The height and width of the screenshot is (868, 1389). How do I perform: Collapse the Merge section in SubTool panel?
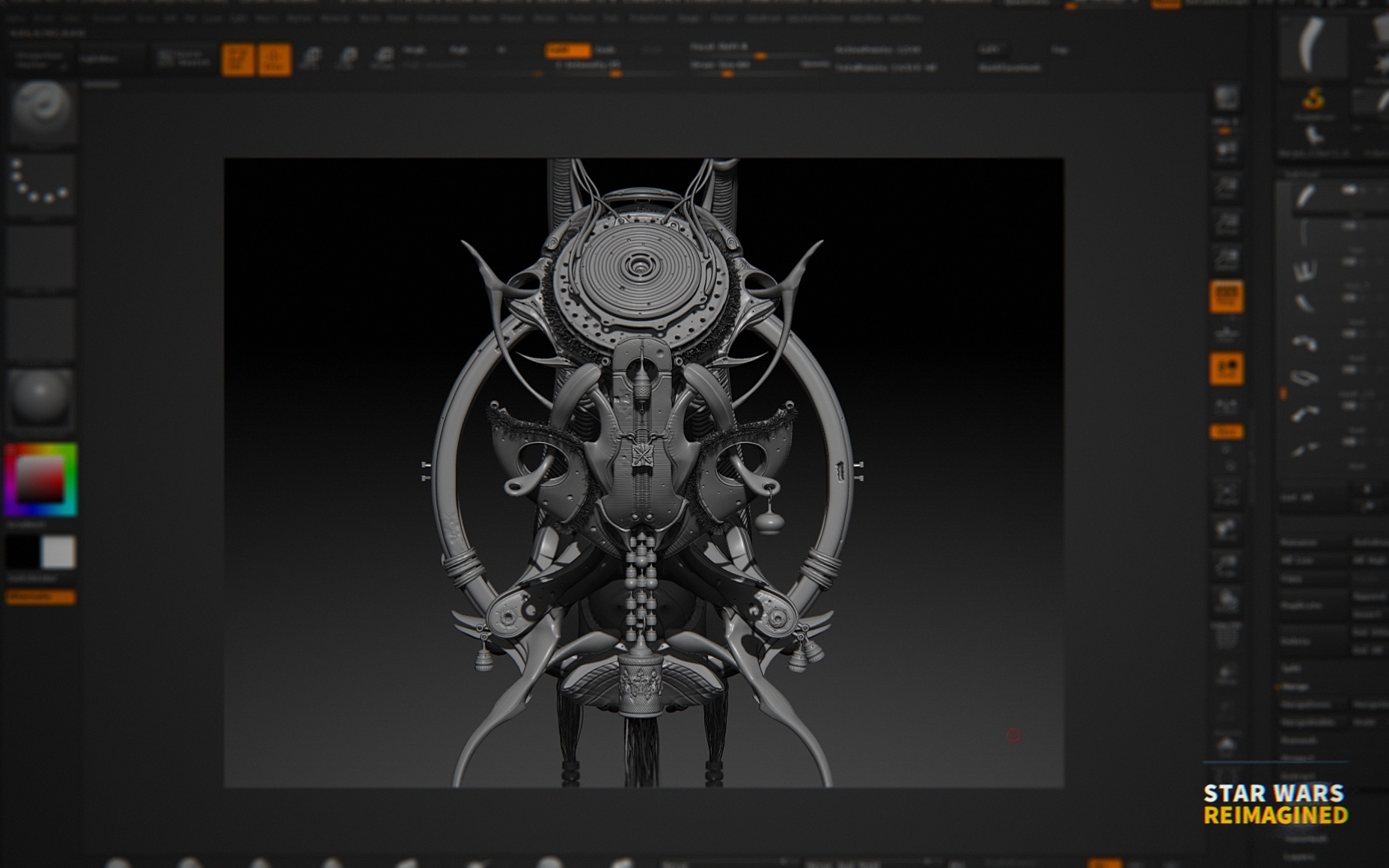[1296, 686]
